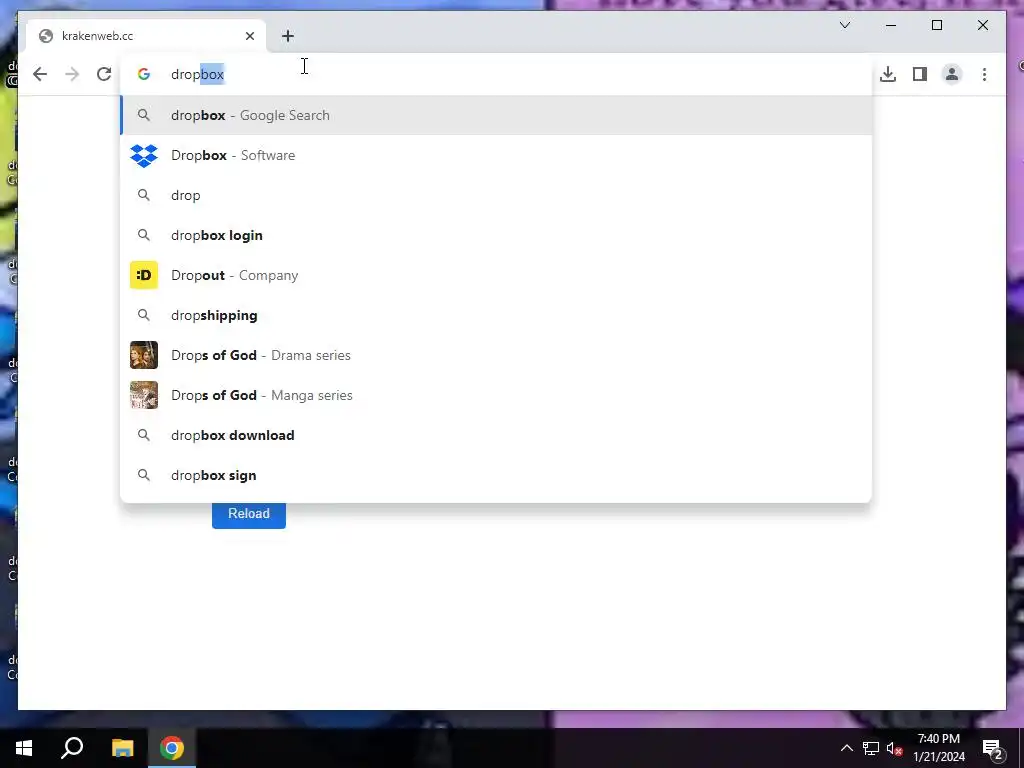Click Drops of God drama thumbnail
This screenshot has height=768, width=1024.
click(144, 355)
